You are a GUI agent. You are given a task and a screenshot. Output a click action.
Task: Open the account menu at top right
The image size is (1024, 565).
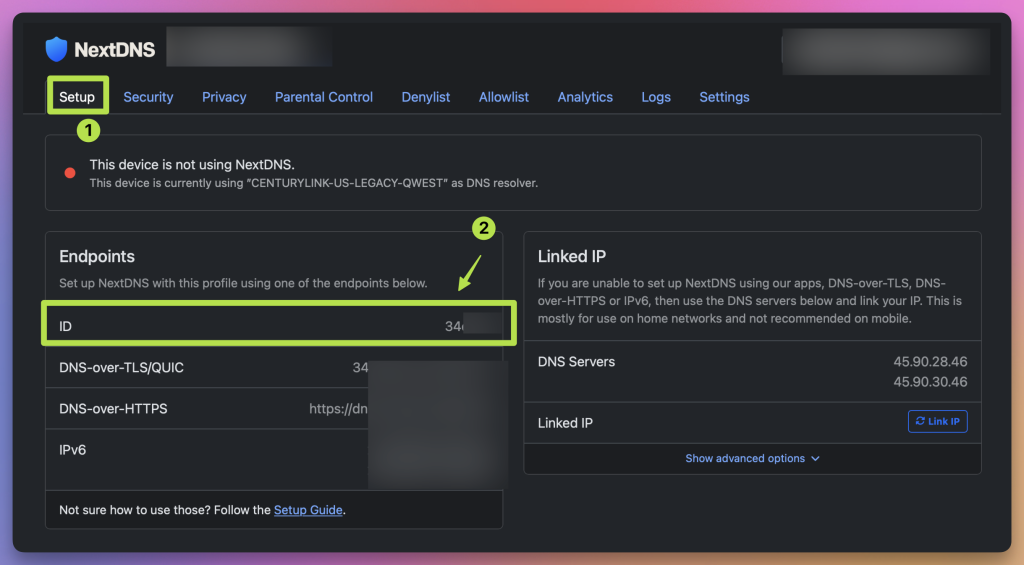(x=885, y=51)
